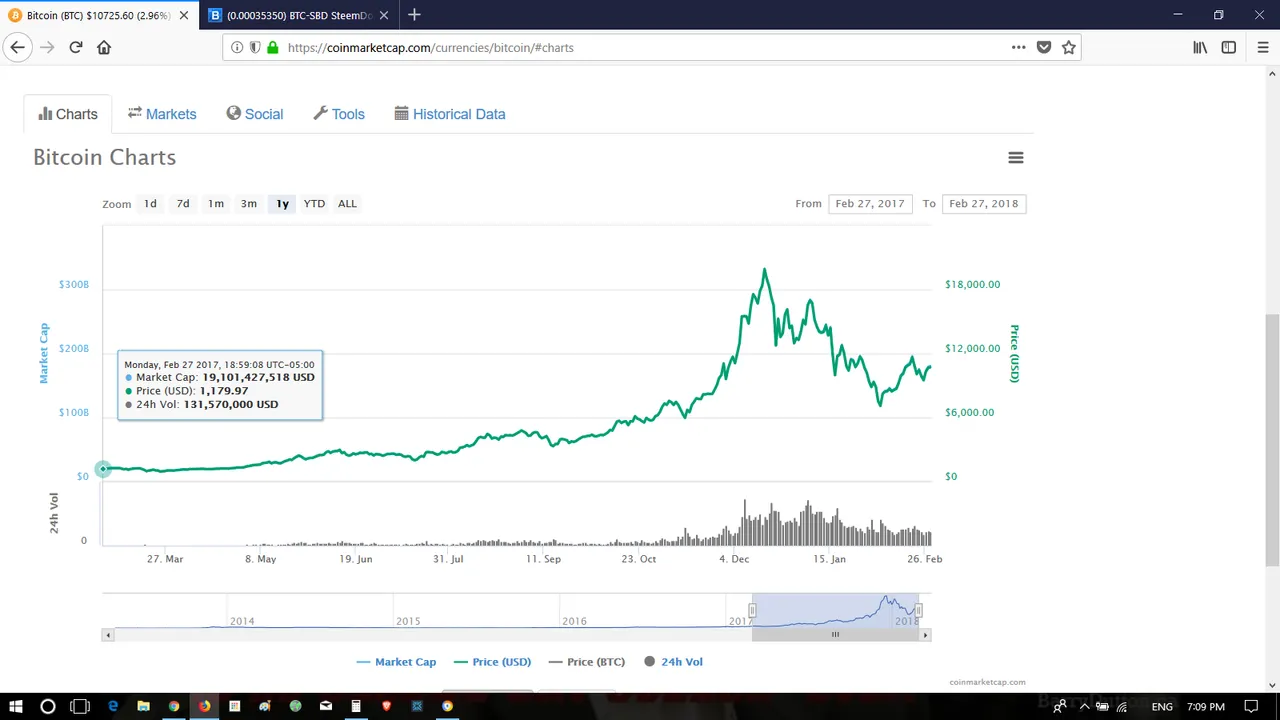Show hidden system tray icons

(x=1086, y=706)
